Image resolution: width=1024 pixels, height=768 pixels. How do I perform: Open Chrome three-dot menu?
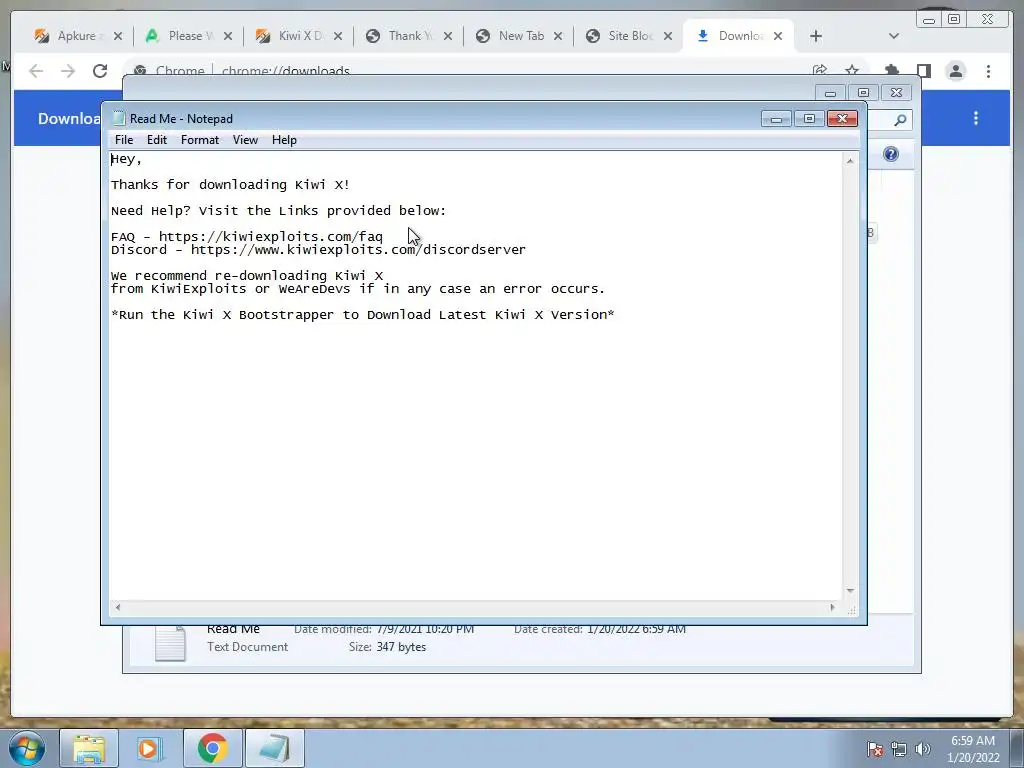(x=988, y=71)
